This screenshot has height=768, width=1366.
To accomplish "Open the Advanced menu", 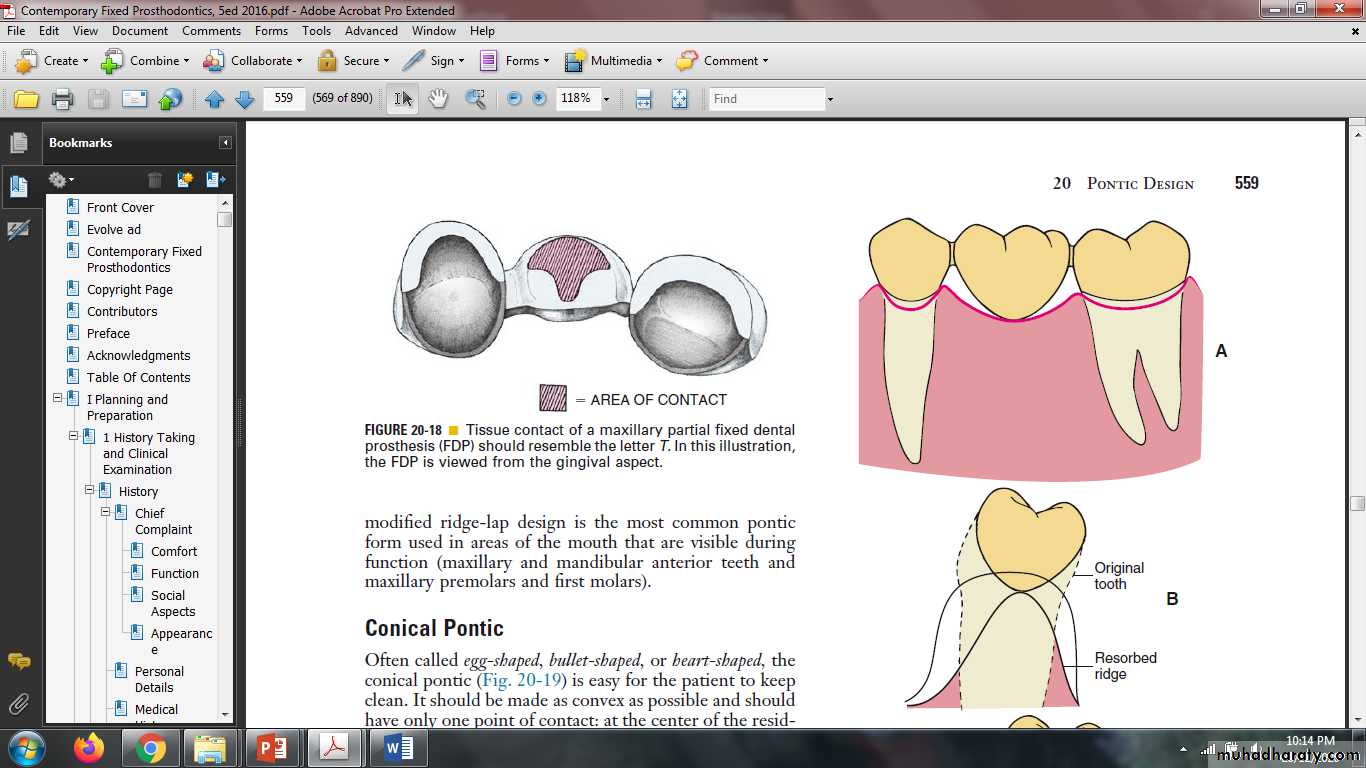I will pyautogui.click(x=371, y=31).
